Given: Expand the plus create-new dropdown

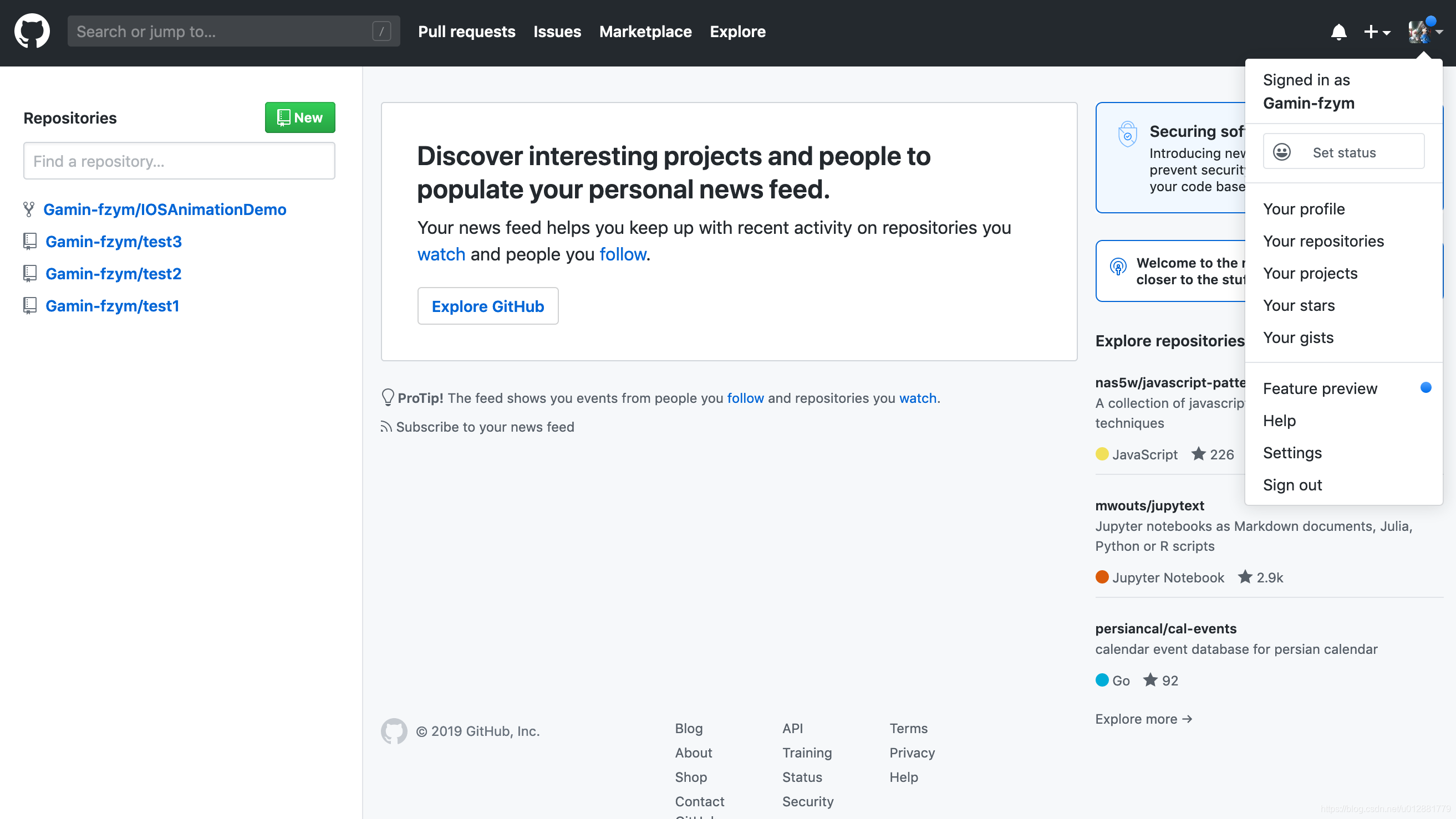Looking at the screenshot, I should pos(1377,32).
